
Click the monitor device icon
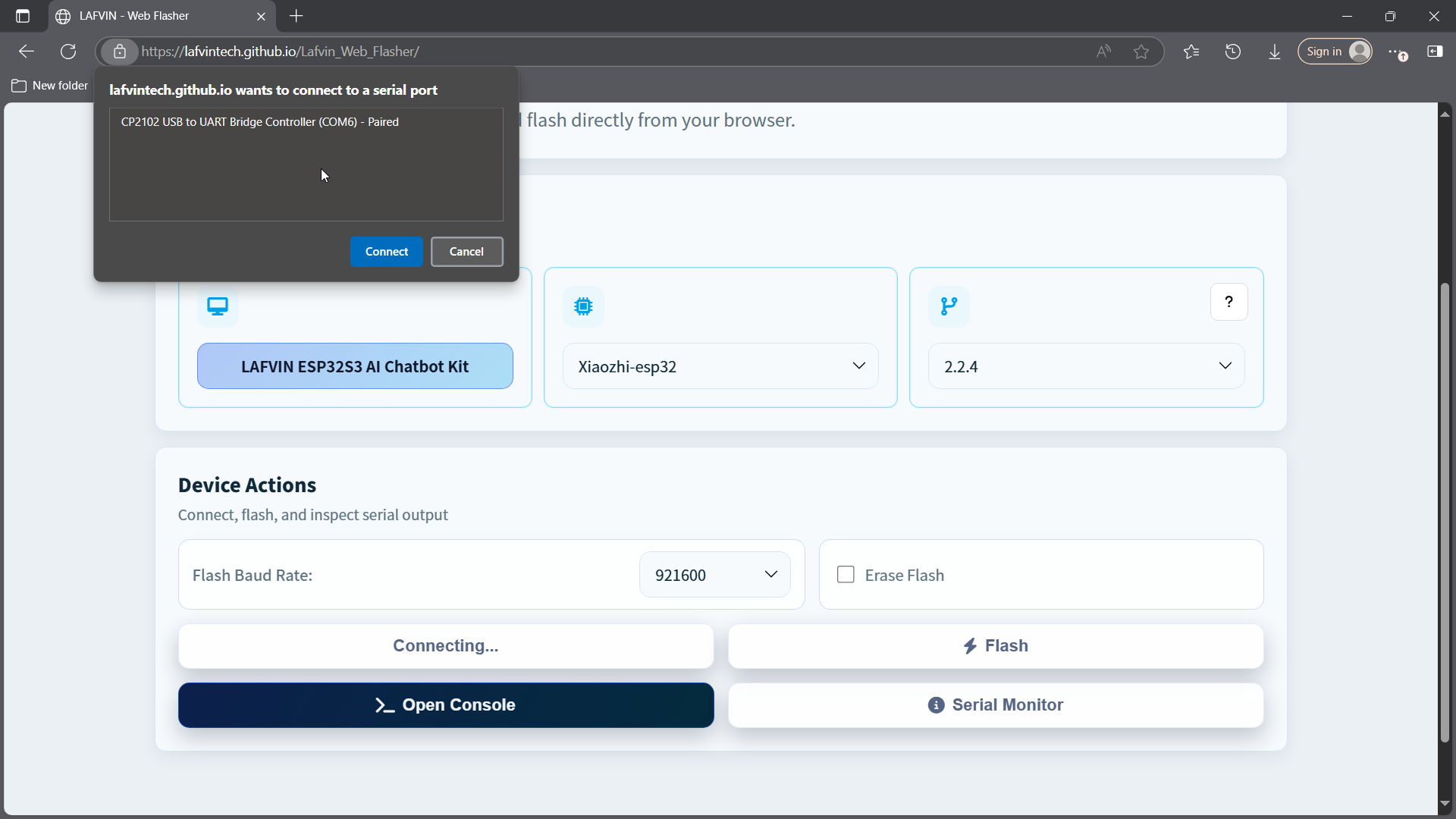pos(218,306)
